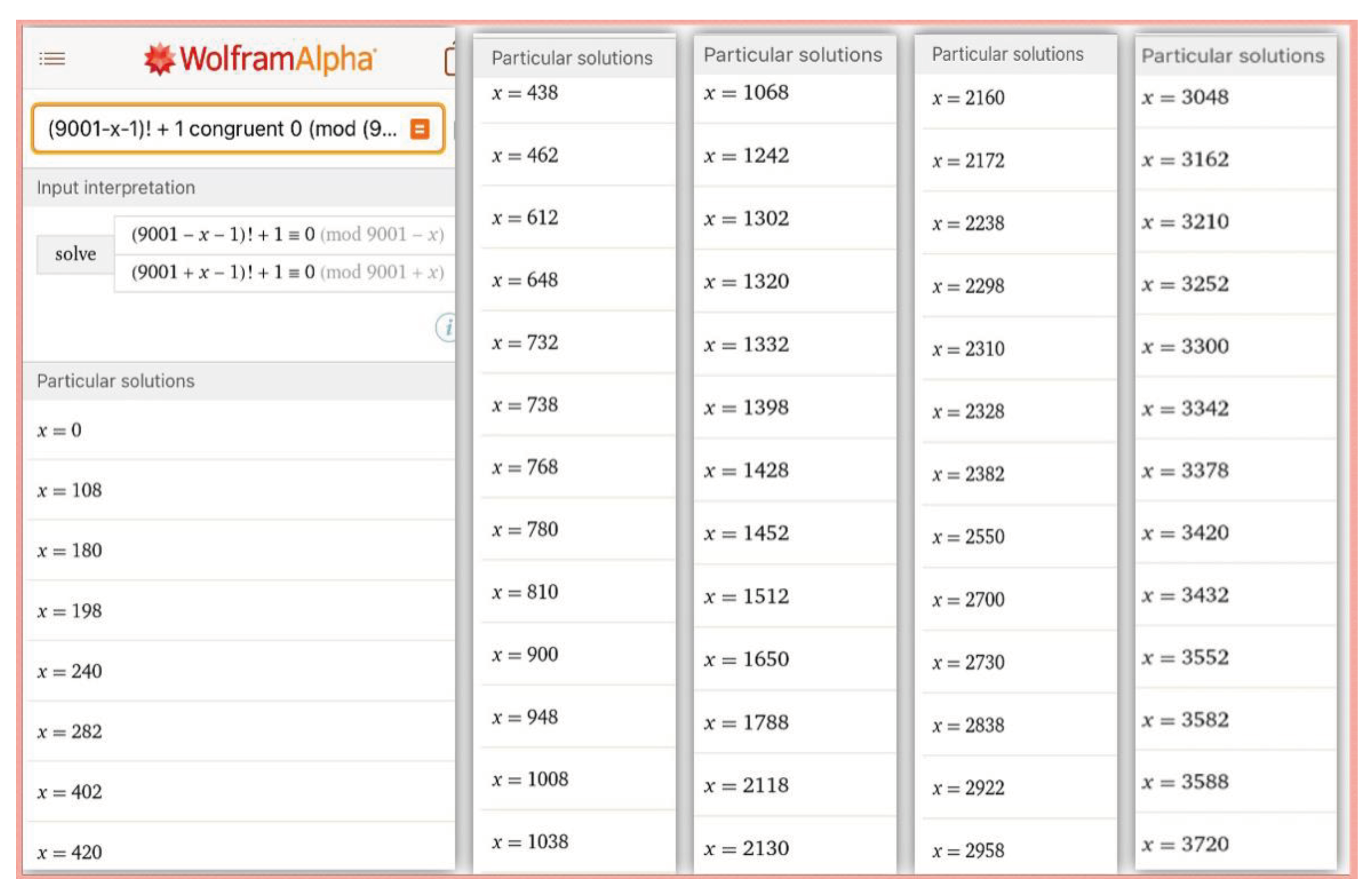Select result row x = 1650

click(746, 659)
